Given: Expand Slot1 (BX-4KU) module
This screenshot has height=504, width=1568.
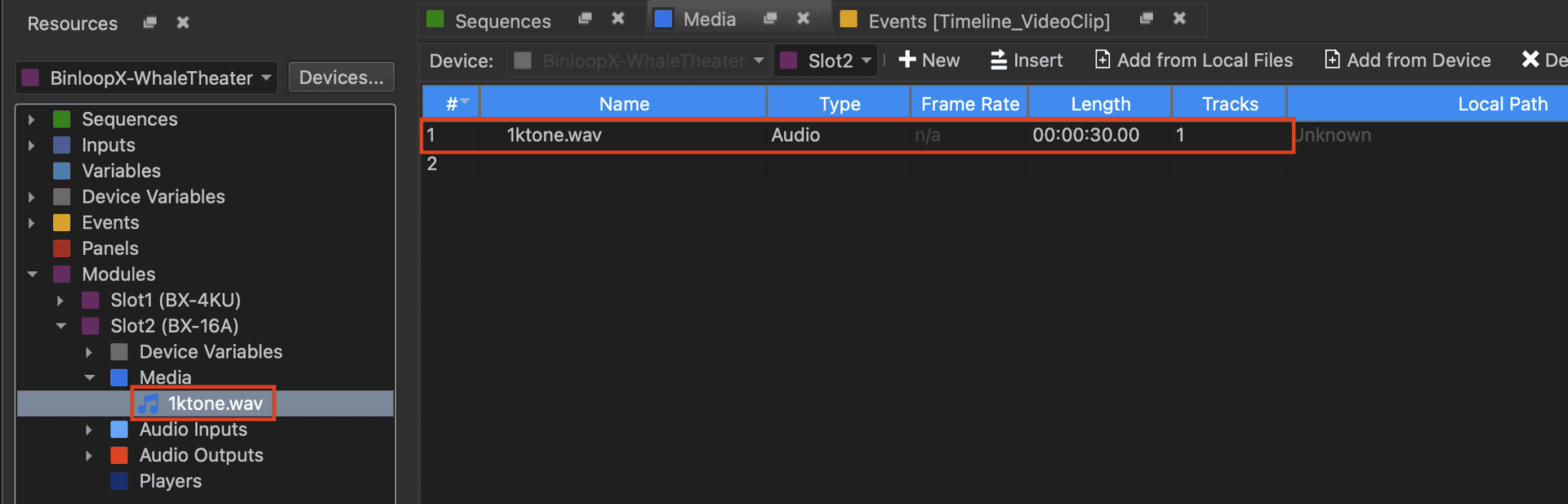Looking at the screenshot, I should click(x=60, y=301).
